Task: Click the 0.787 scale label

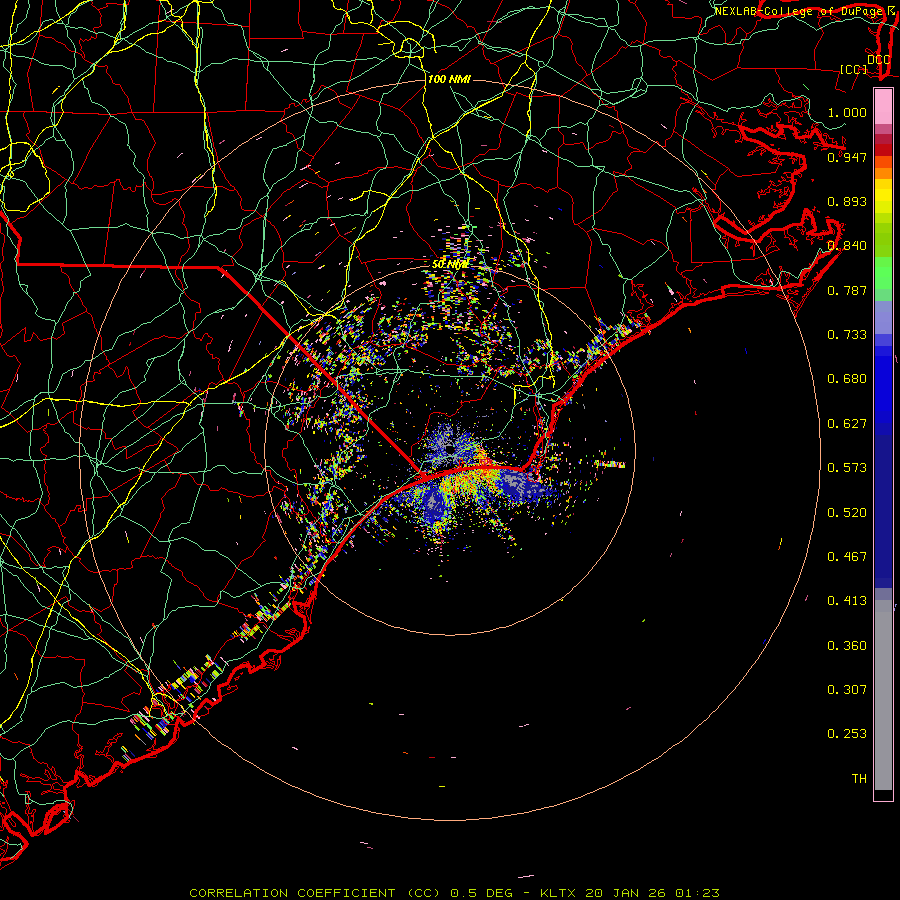Action: 847,290
